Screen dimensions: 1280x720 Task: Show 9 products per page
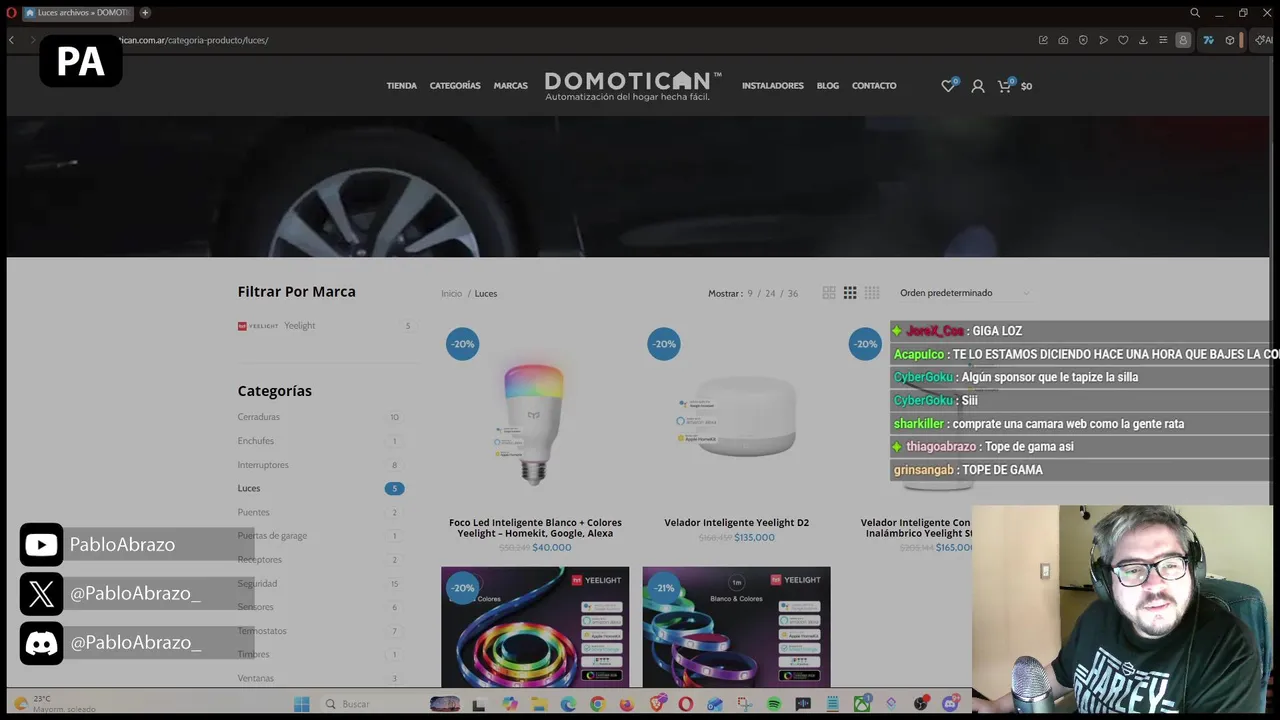[750, 294]
